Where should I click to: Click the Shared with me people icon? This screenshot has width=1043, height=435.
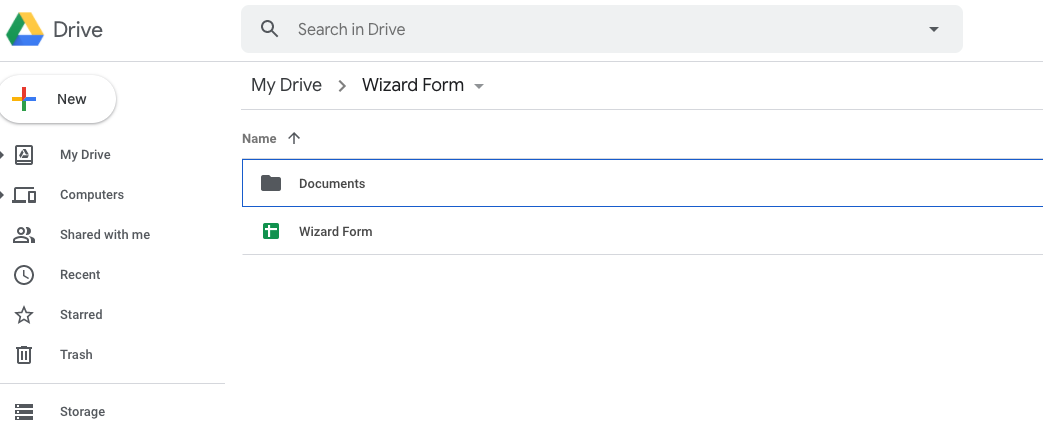(24, 235)
